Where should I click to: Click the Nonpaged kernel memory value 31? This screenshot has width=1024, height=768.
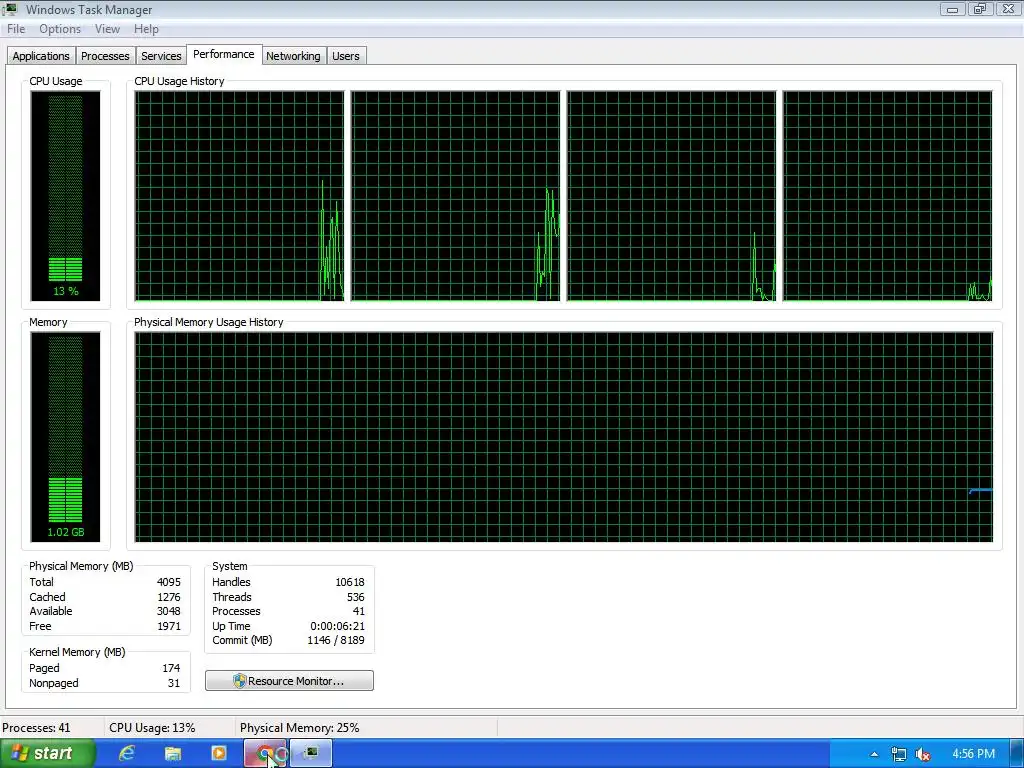pos(174,683)
